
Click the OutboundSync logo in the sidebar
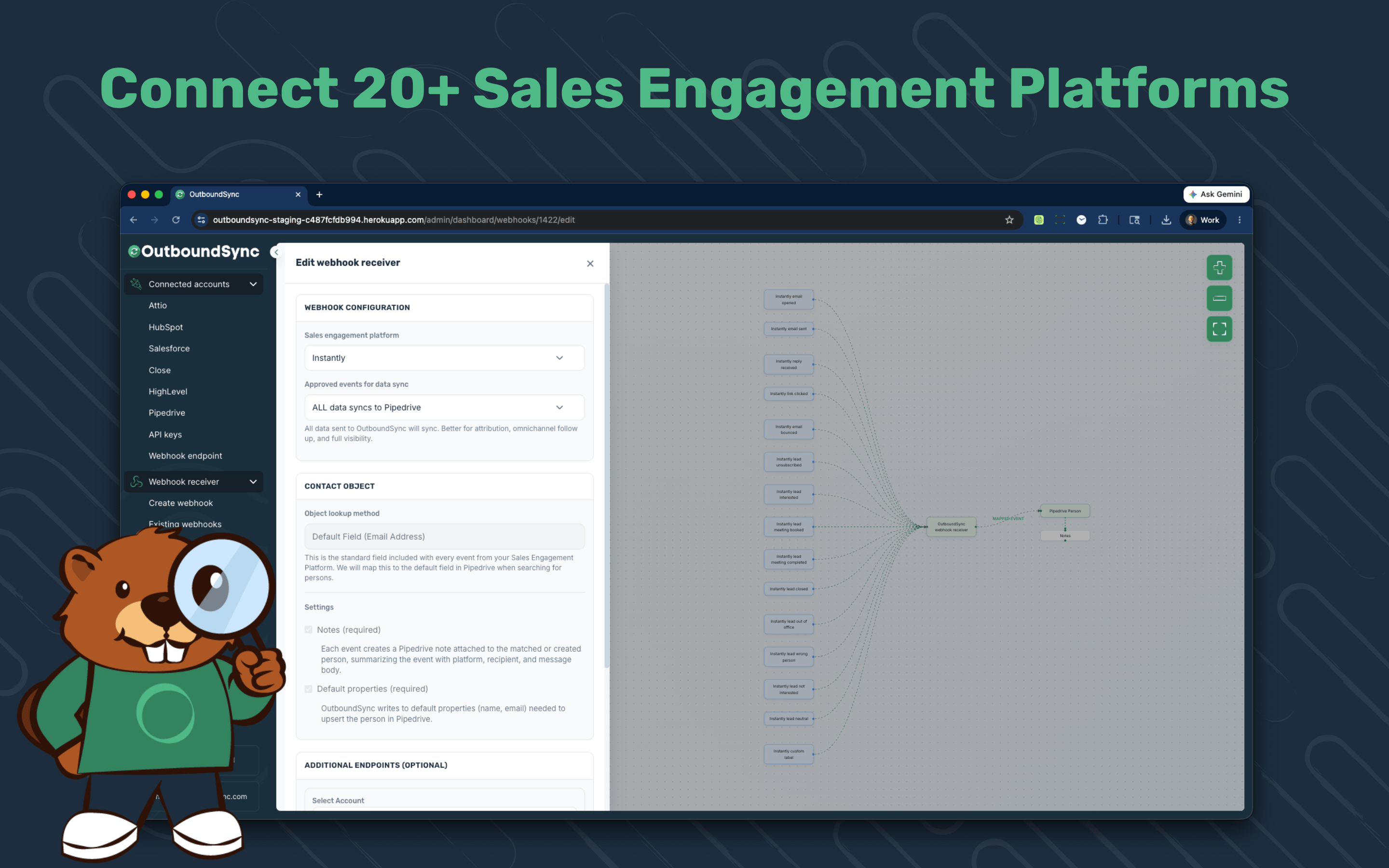[x=193, y=251]
